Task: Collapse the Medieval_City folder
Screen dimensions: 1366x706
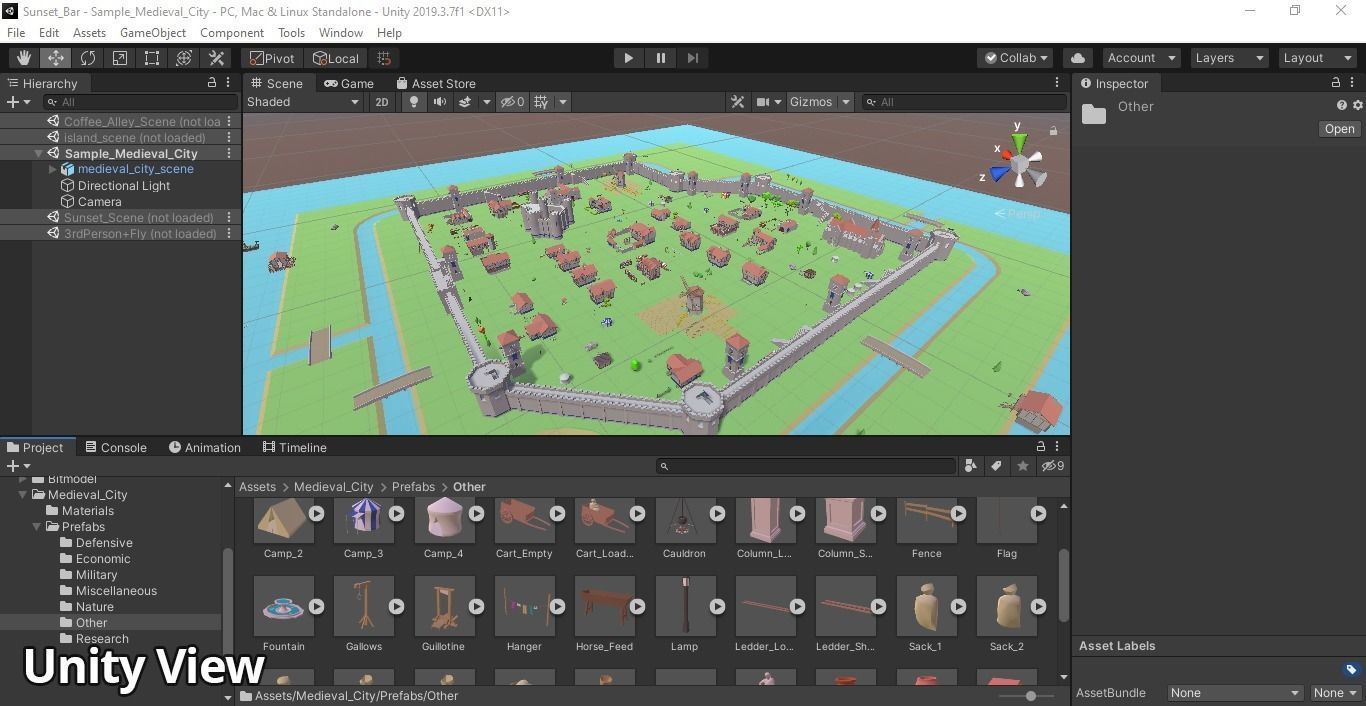Action: (22, 495)
